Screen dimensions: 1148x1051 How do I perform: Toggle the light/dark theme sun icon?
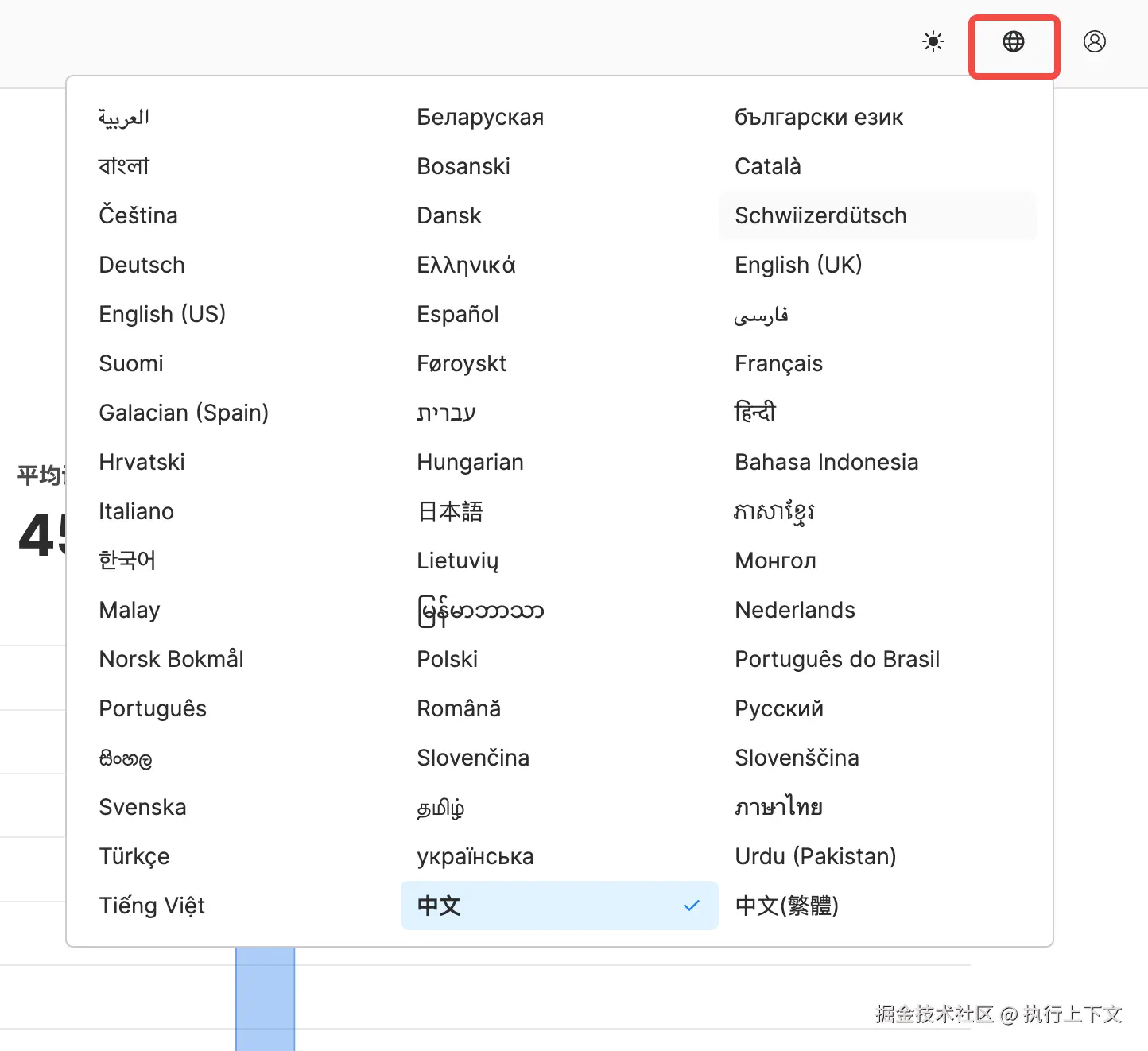point(933,41)
